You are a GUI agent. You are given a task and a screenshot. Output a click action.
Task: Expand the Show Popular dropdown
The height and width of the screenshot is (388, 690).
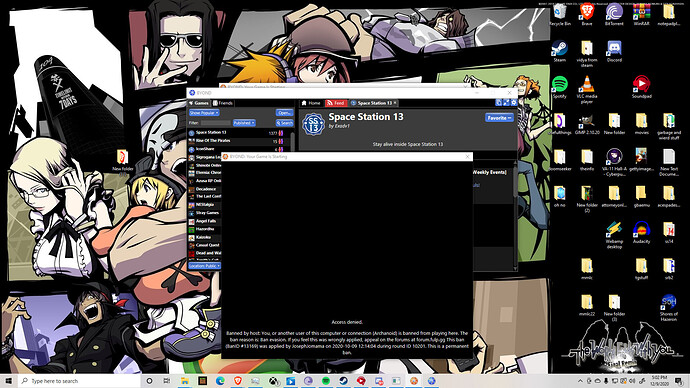pyautogui.click(x=204, y=113)
